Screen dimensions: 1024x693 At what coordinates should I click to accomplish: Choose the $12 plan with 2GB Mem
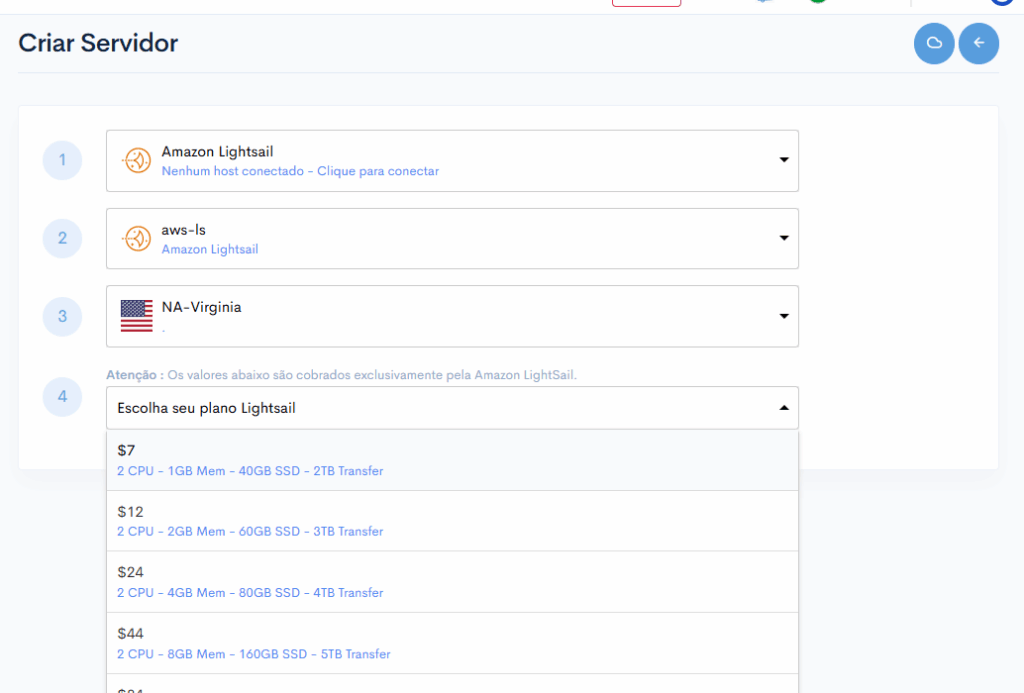pyautogui.click(x=452, y=521)
